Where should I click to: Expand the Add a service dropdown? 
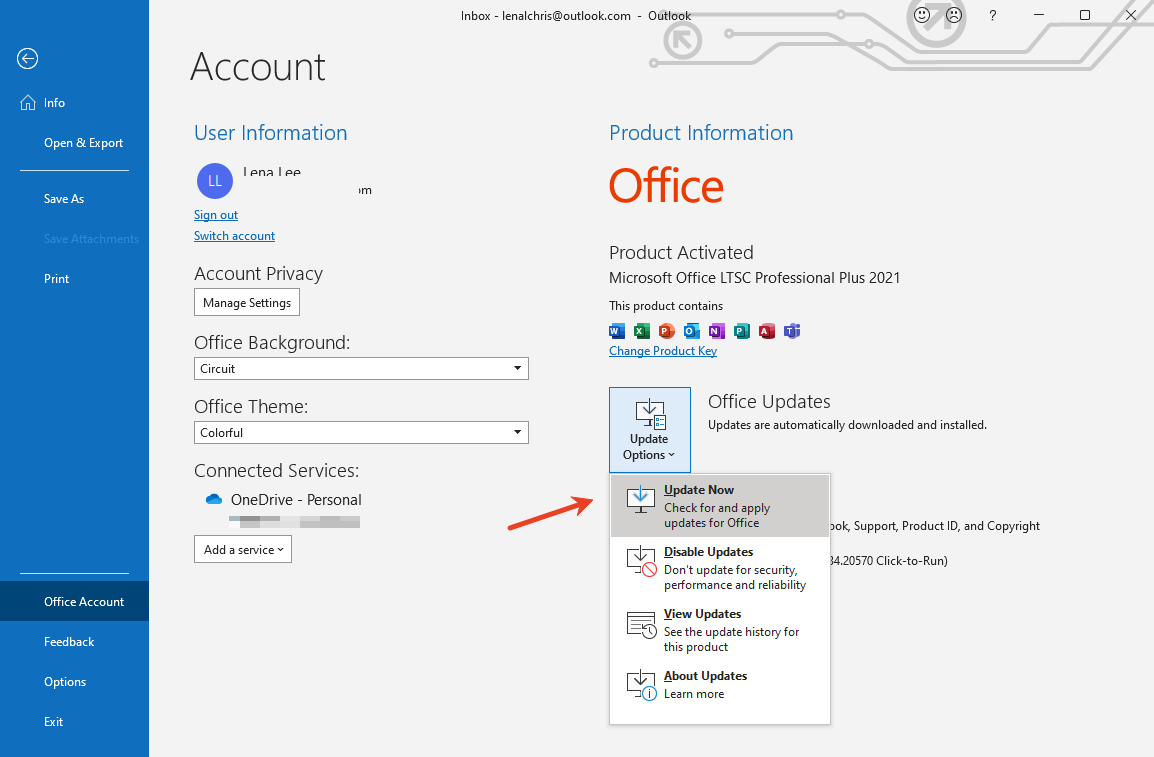coord(242,549)
